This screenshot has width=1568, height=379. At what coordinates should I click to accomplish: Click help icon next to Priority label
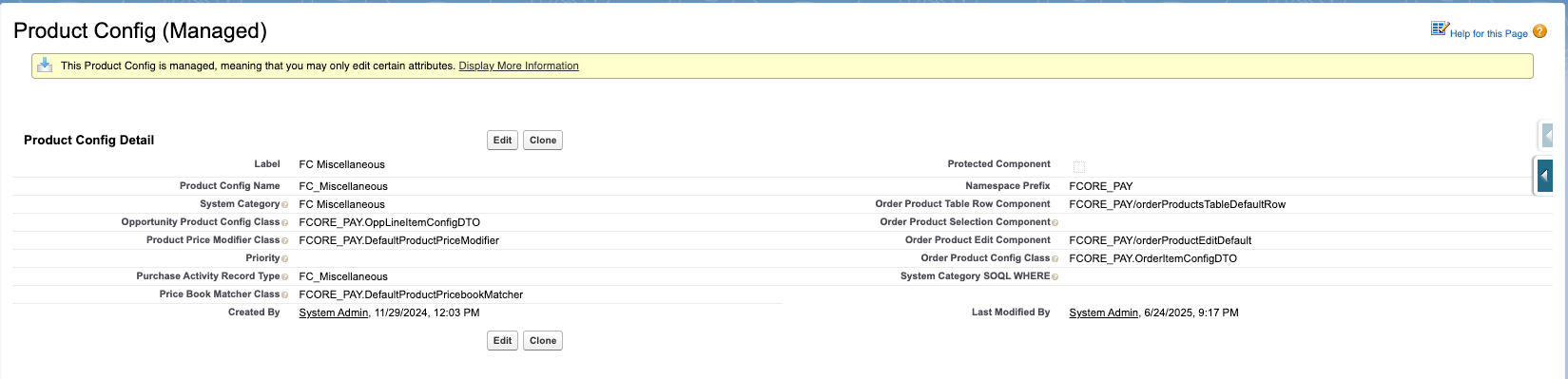pyautogui.click(x=285, y=259)
